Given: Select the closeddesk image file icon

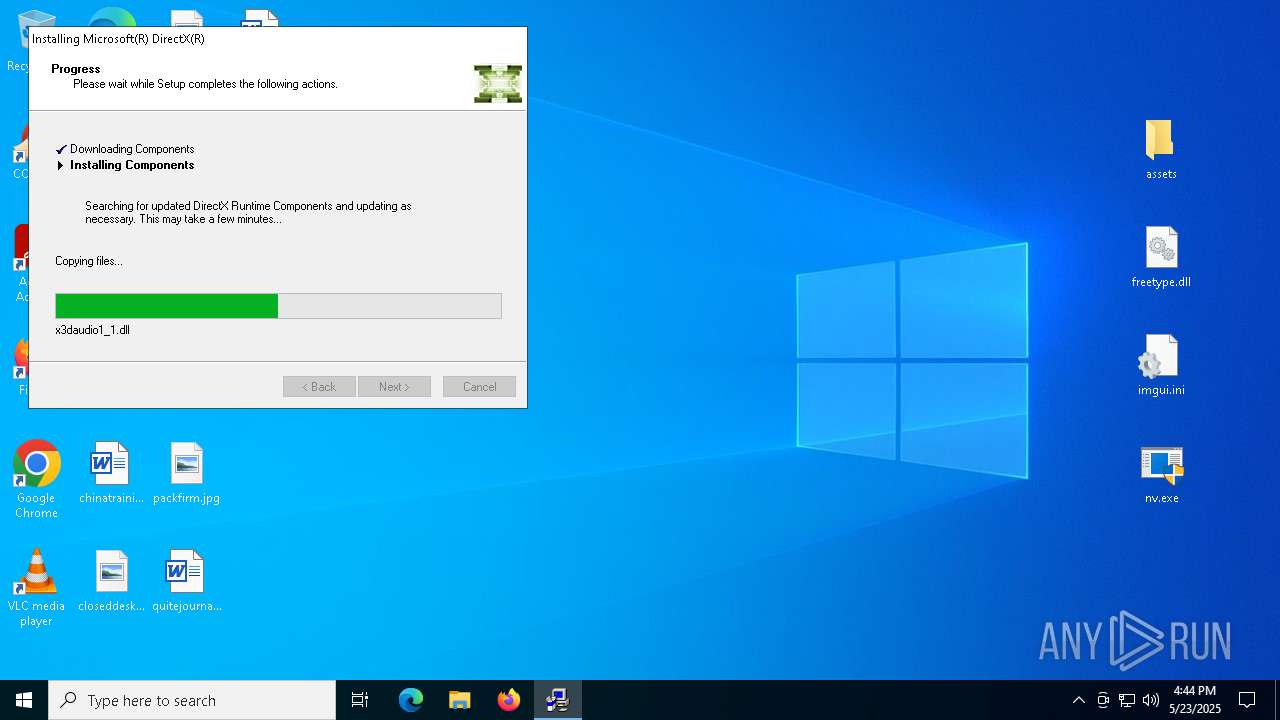Looking at the screenshot, I should click(111, 581).
